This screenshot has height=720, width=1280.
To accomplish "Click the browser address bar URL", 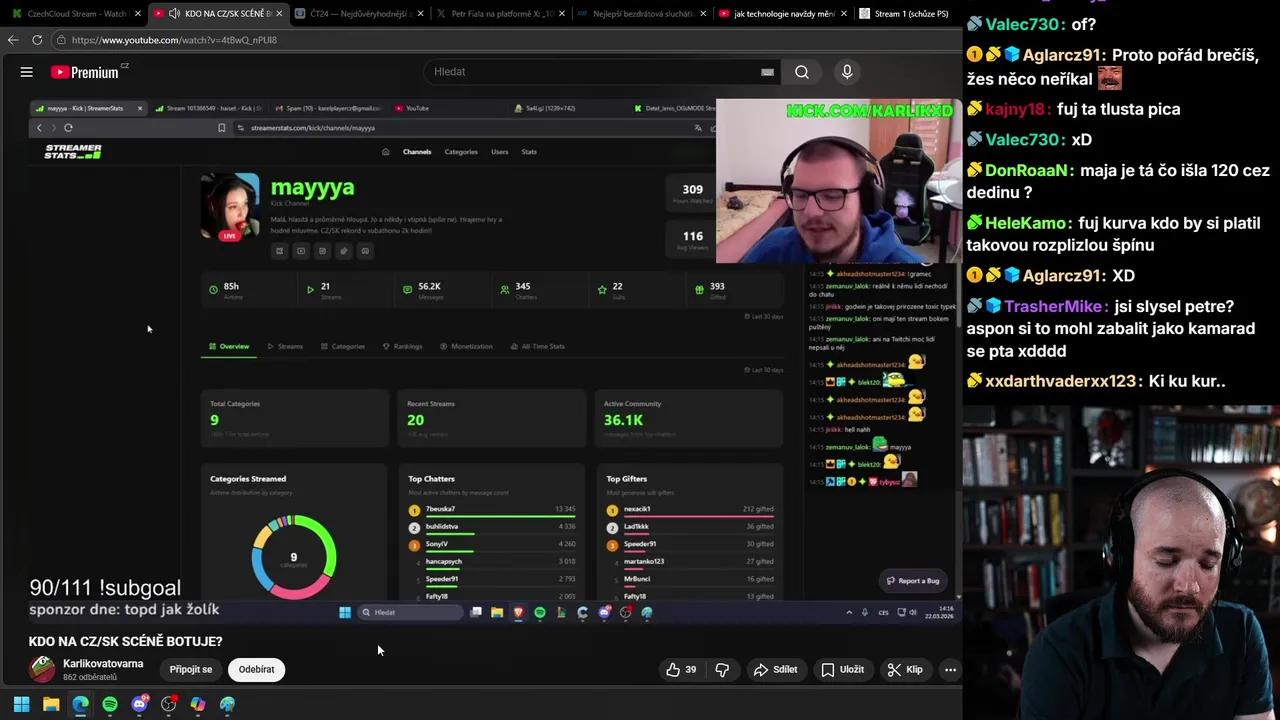I will (174, 40).
